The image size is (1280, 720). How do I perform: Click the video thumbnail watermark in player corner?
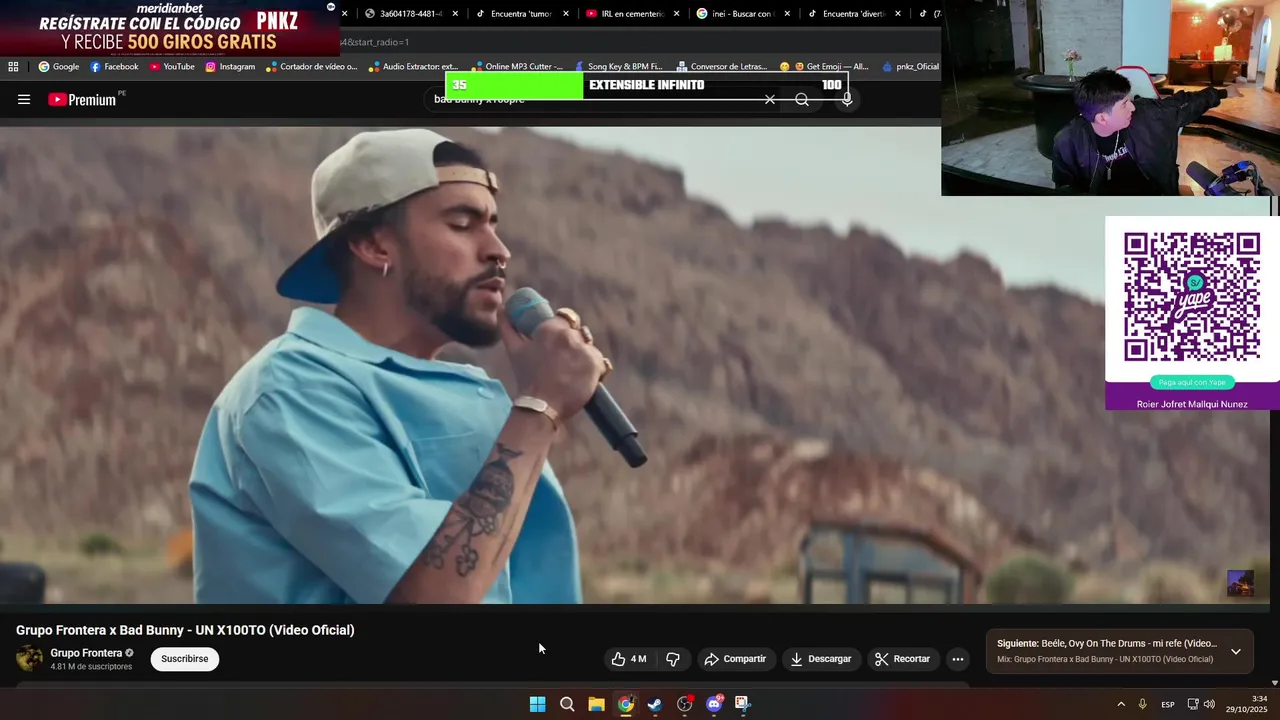1240,584
